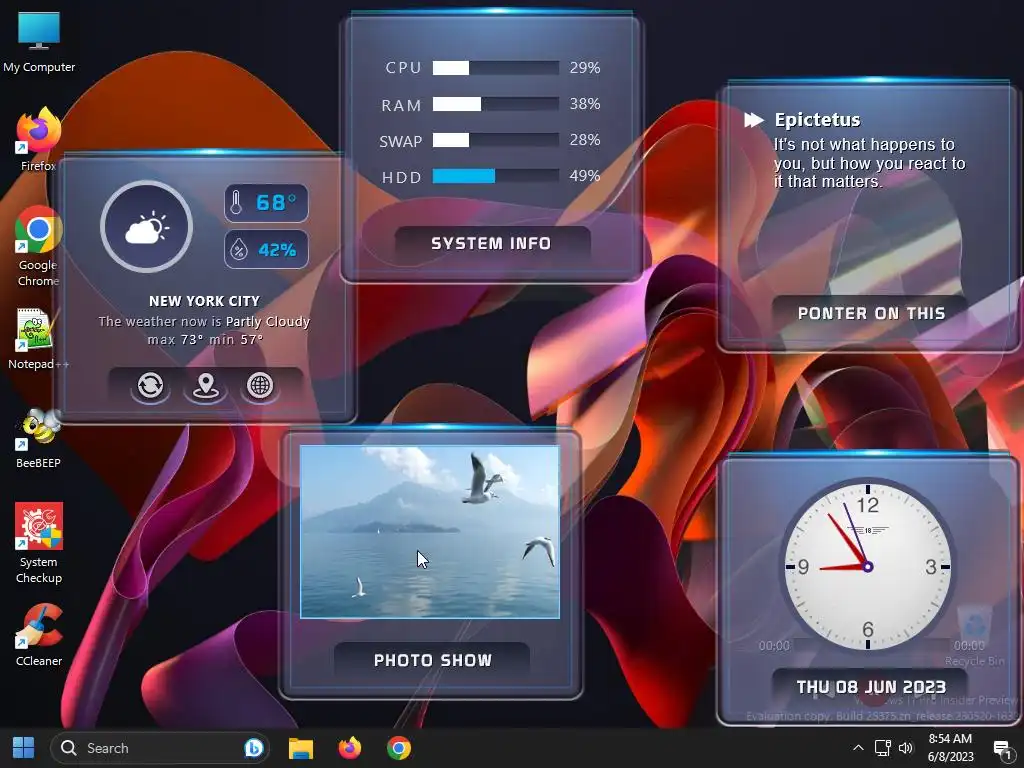Click the thermometer temperature 68° badge
The image size is (1024, 768).
pyautogui.click(x=266, y=203)
